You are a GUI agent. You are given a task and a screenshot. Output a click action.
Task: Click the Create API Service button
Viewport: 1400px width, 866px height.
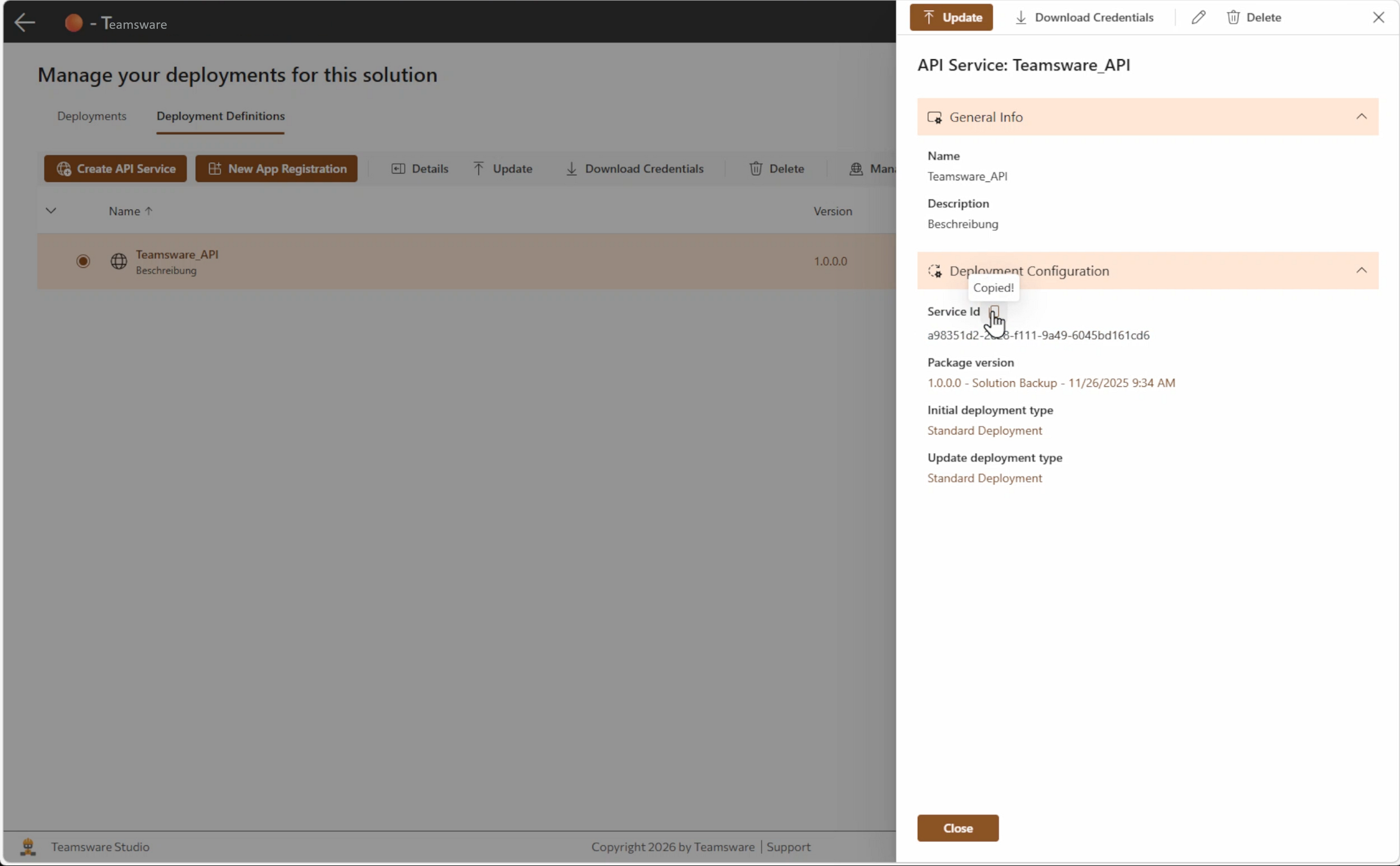pyautogui.click(x=116, y=168)
